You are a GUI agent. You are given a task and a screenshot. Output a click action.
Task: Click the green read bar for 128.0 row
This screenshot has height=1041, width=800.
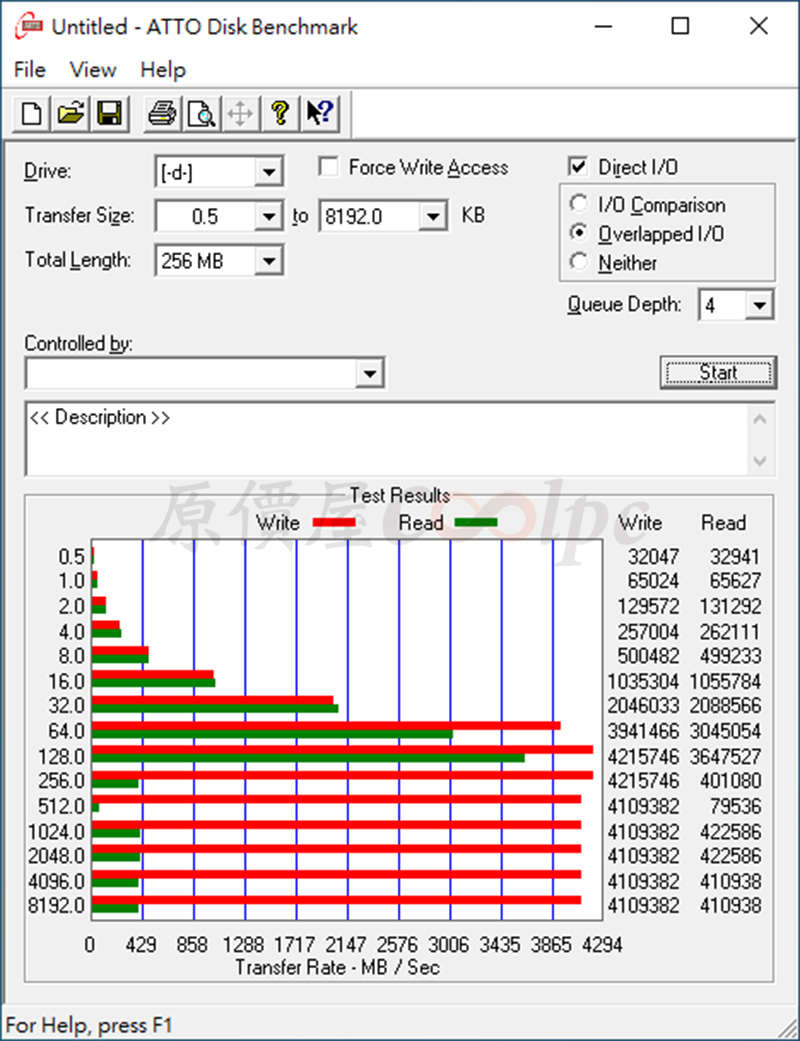click(308, 758)
